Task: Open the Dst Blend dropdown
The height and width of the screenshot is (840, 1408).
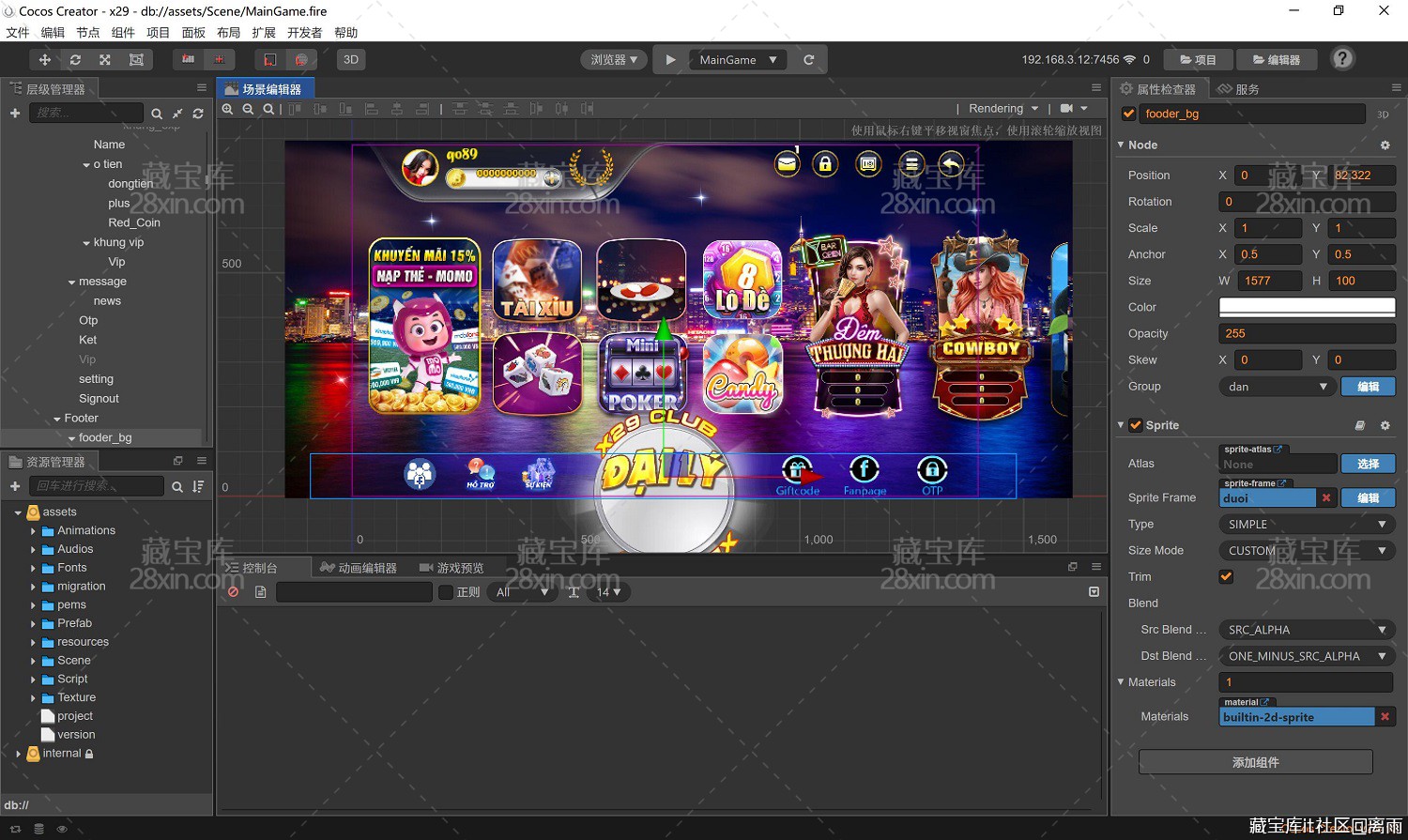Action: point(1307,656)
